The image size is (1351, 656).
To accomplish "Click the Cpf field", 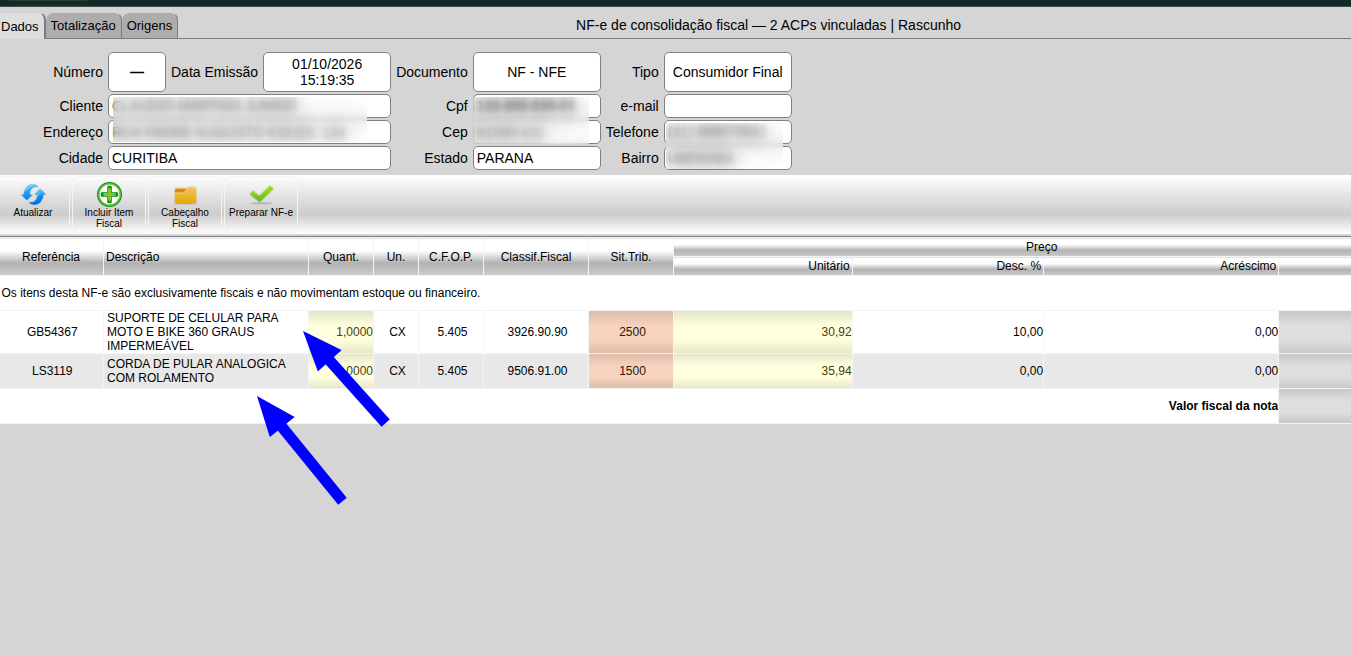I will [537, 106].
